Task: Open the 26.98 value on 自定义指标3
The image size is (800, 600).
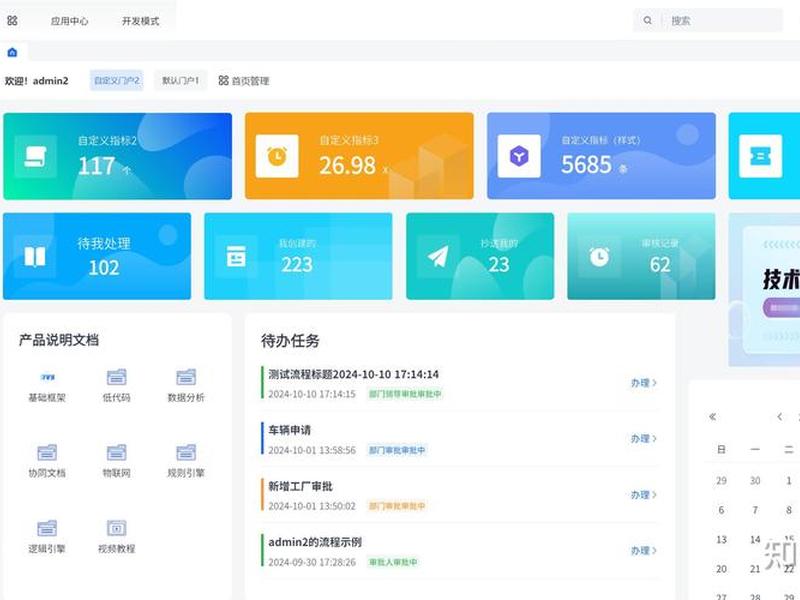Action: click(x=347, y=165)
